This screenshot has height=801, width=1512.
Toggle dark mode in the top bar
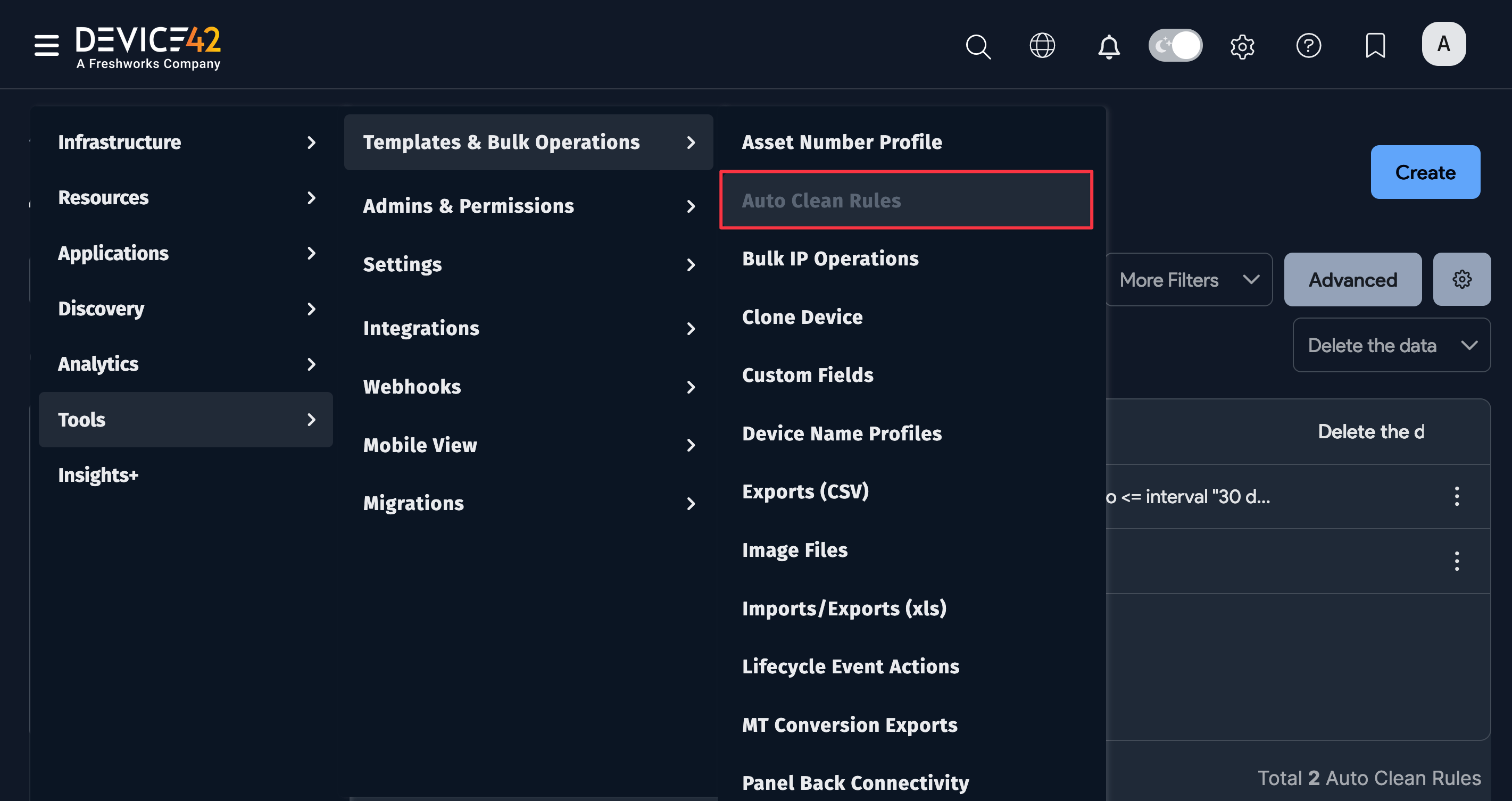coord(1175,45)
